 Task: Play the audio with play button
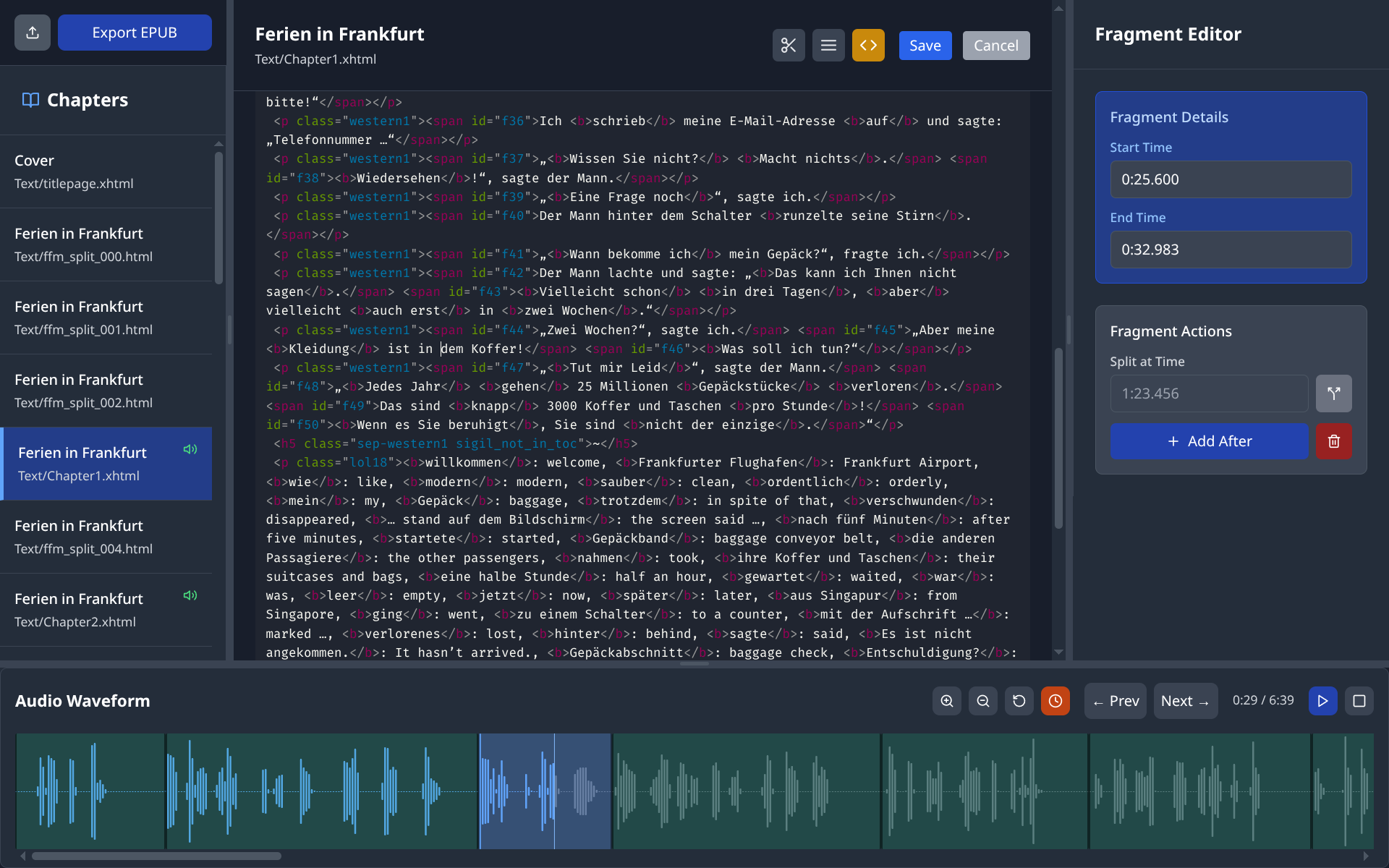(1322, 701)
